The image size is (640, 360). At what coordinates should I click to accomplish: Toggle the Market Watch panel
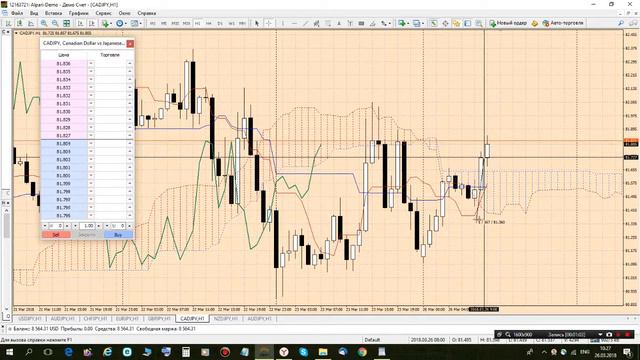click(x=434, y=23)
